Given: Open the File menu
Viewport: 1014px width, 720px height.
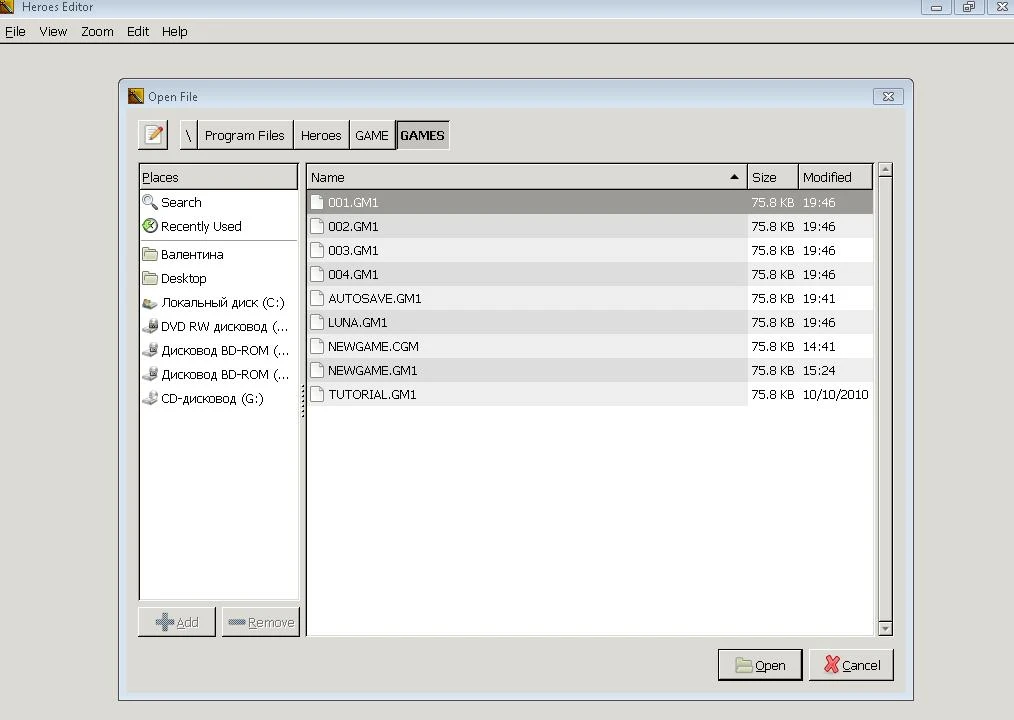Looking at the screenshot, I should (15, 31).
